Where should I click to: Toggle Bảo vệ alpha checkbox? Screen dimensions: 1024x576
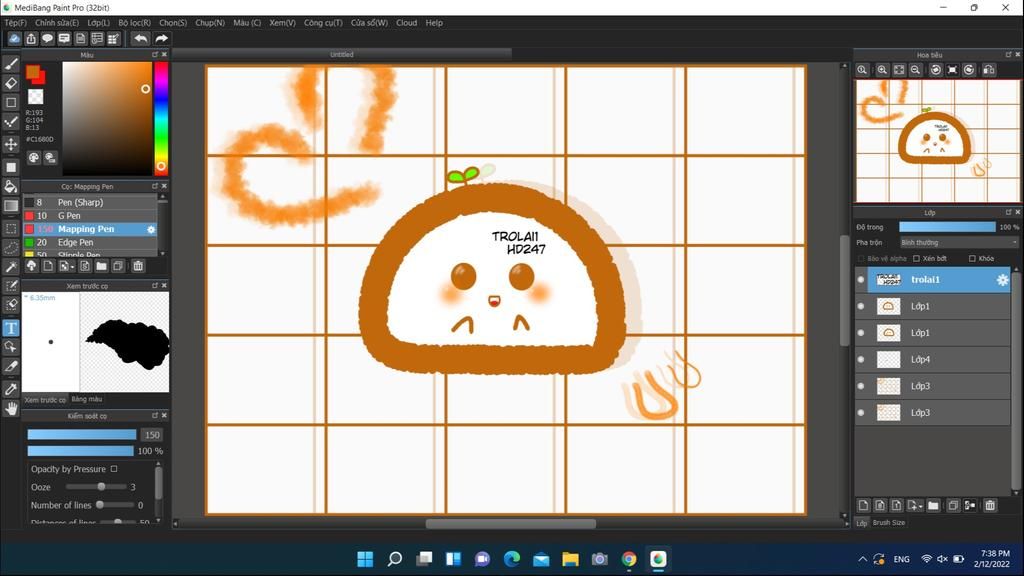point(861,259)
